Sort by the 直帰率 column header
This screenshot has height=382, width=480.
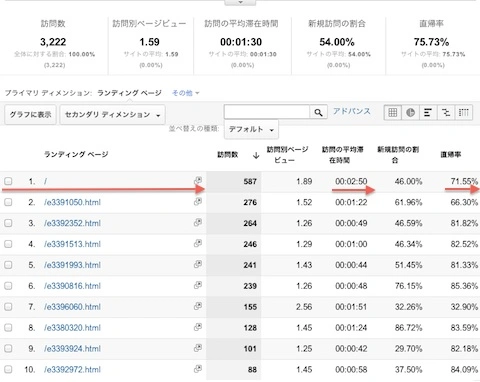coord(451,154)
